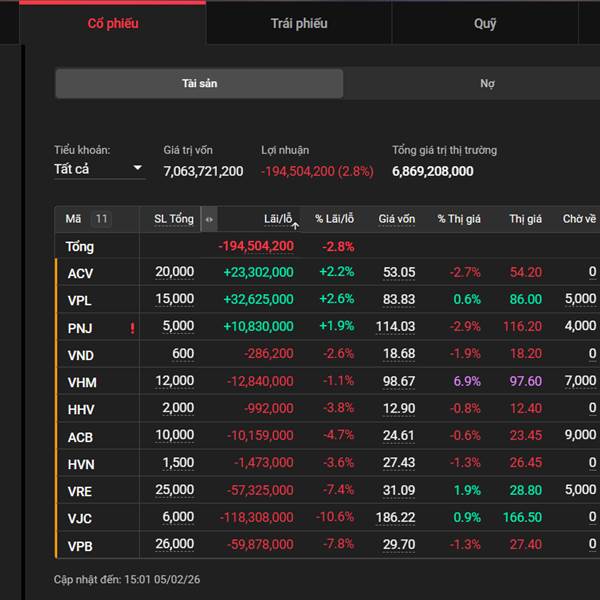Screen dimensions: 600x600
Task: Click the Thị giá column header
Action: click(525, 219)
